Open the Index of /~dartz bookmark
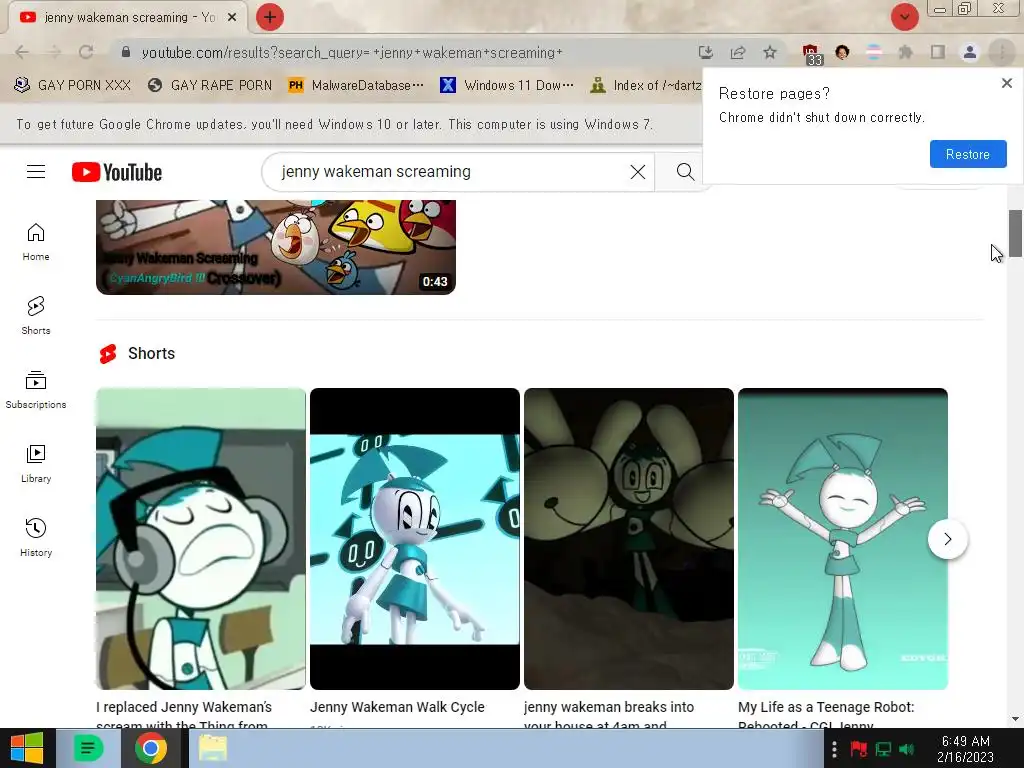1024x768 pixels. click(x=645, y=85)
